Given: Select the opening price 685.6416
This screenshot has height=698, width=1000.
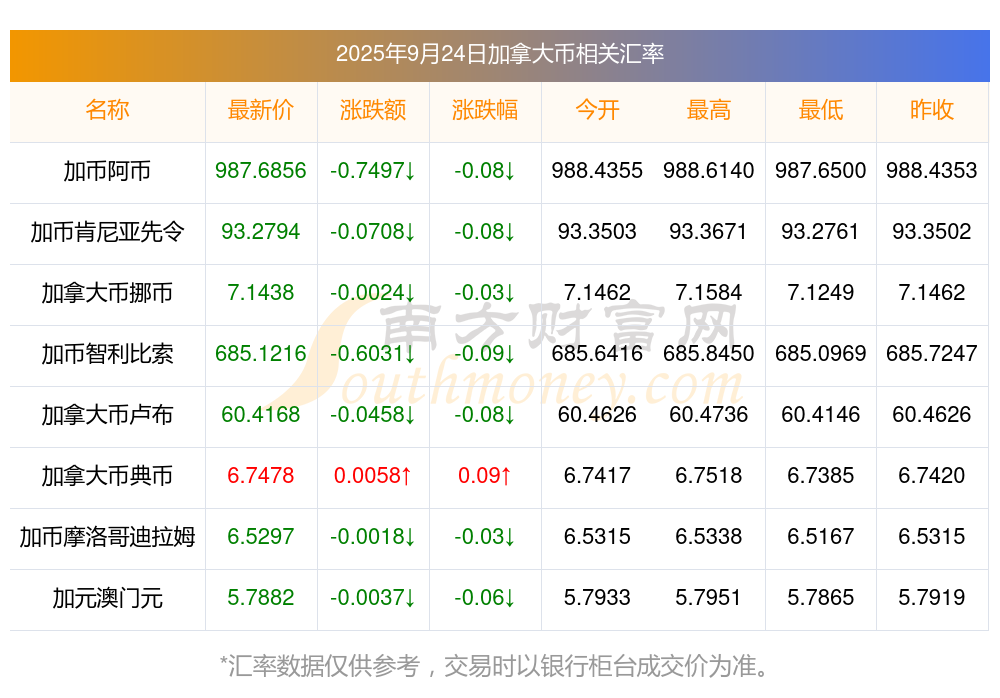Looking at the screenshot, I should click(597, 353).
